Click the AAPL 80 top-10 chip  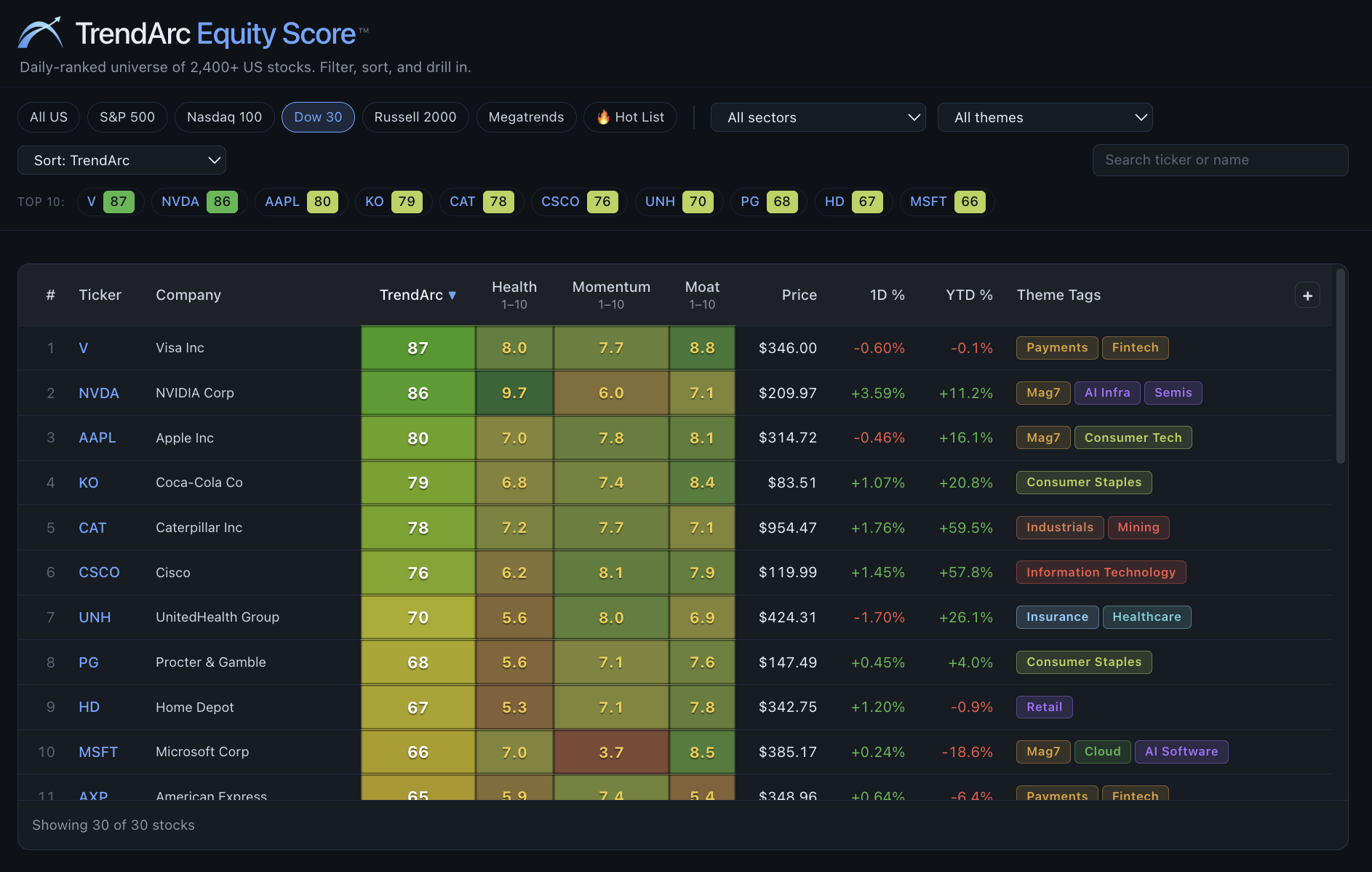[x=301, y=202]
